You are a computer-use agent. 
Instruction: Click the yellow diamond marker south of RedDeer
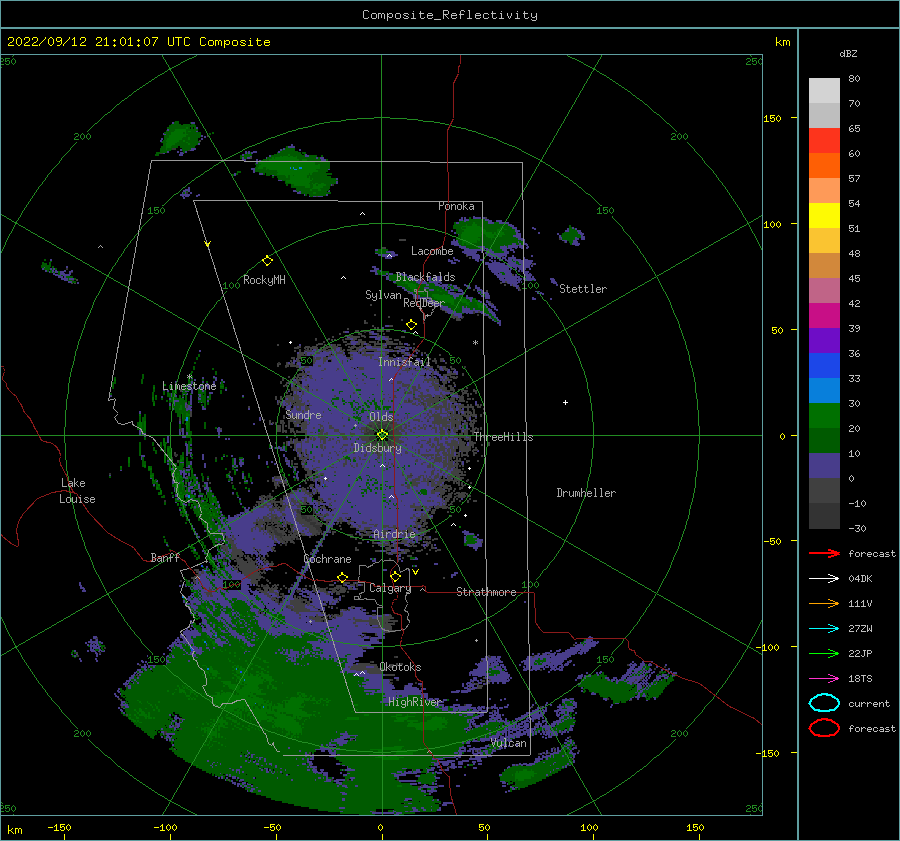[412, 325]
